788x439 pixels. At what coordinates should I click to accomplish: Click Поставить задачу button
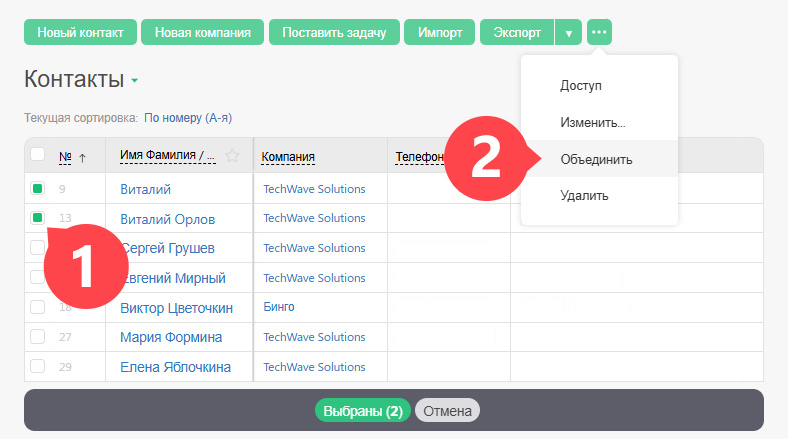(334, 32)
